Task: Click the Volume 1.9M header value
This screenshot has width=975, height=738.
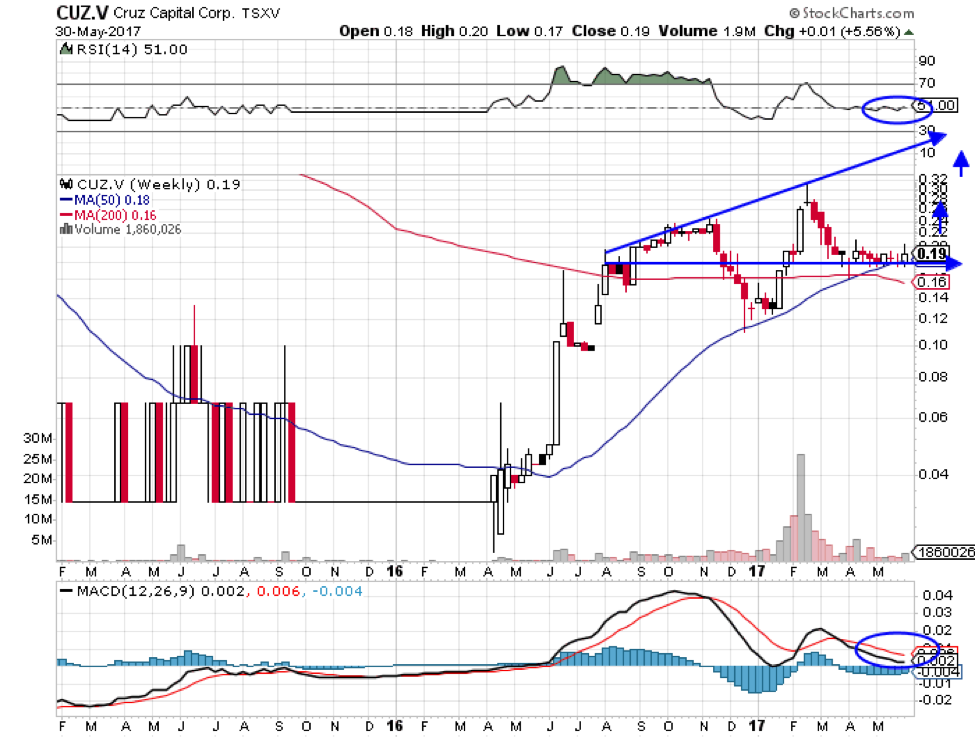Action: (x=708, y=31)
